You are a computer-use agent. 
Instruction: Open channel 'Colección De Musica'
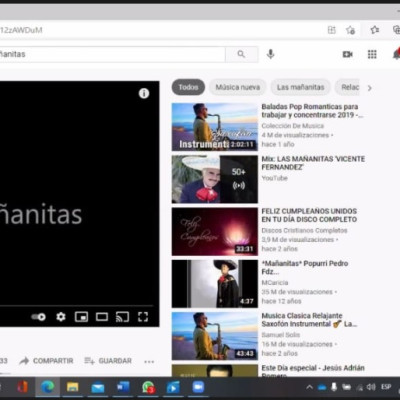[x=292, y=126]
